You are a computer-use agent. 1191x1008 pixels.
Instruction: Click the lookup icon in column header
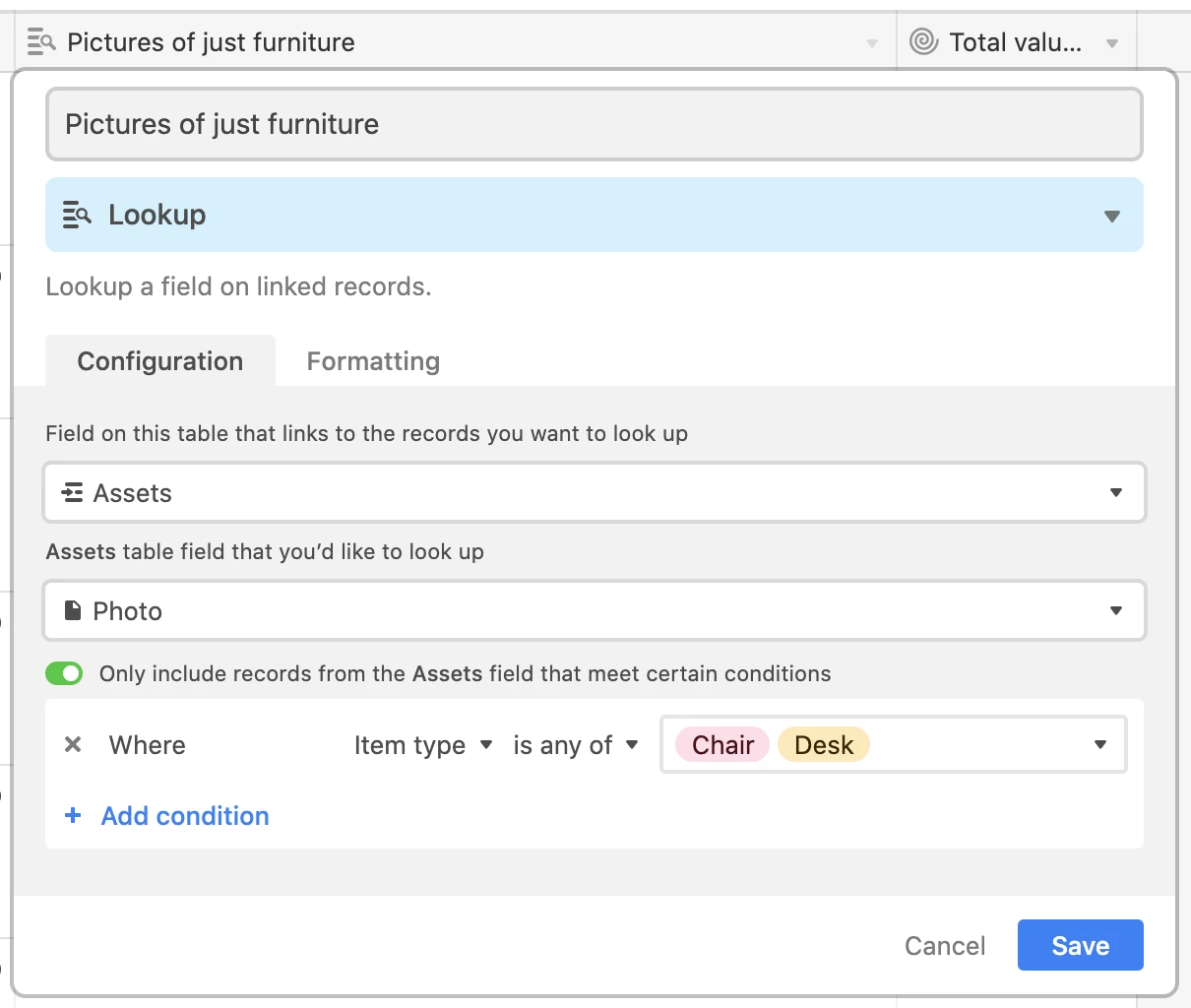point(41,42)
